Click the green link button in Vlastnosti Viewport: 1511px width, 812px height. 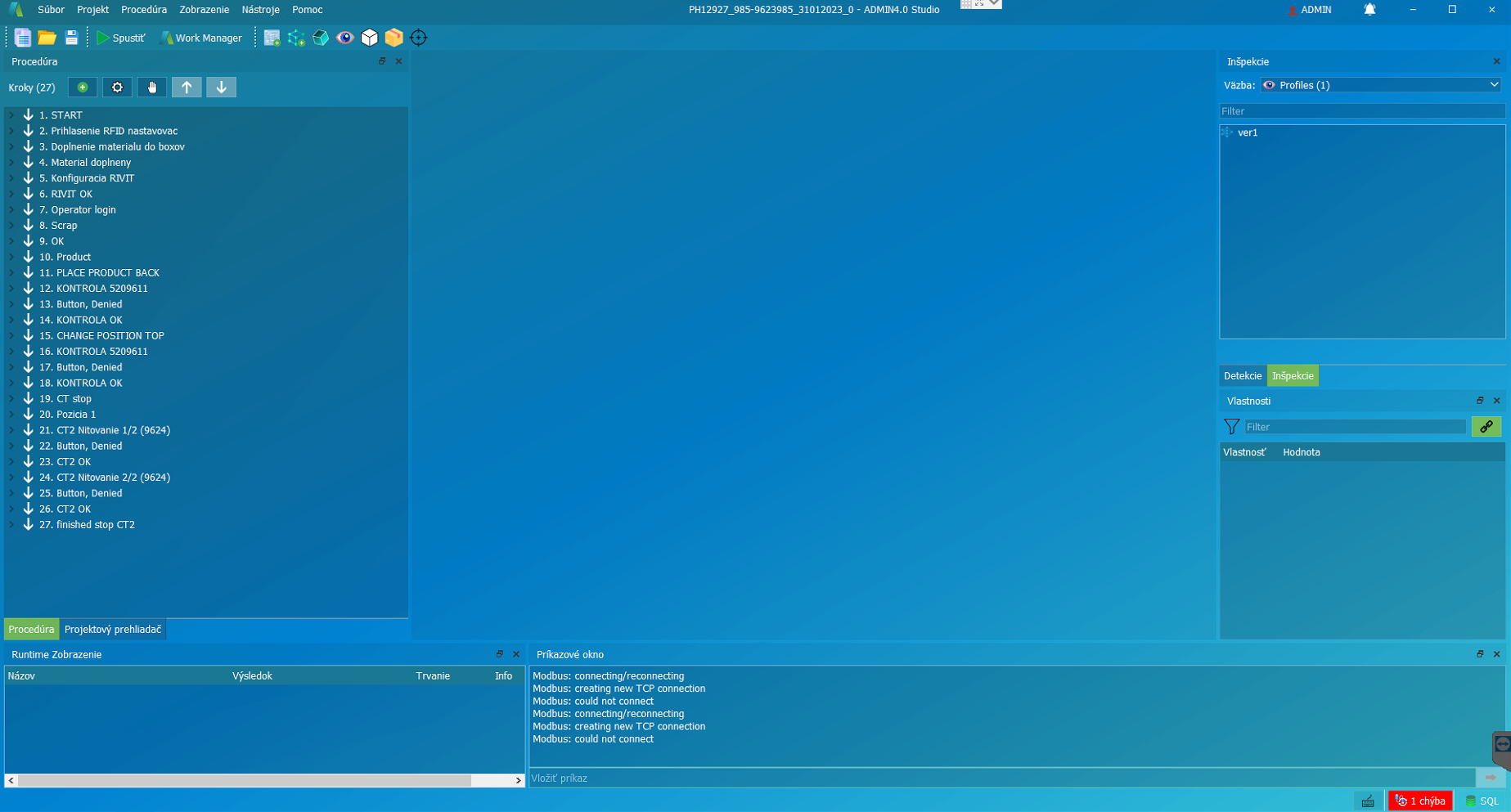pos(1486,427)
